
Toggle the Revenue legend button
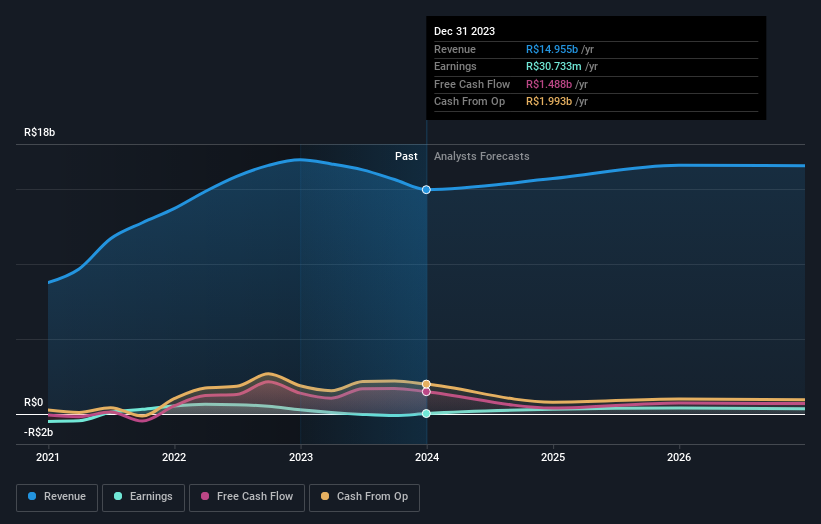(57, 497)
